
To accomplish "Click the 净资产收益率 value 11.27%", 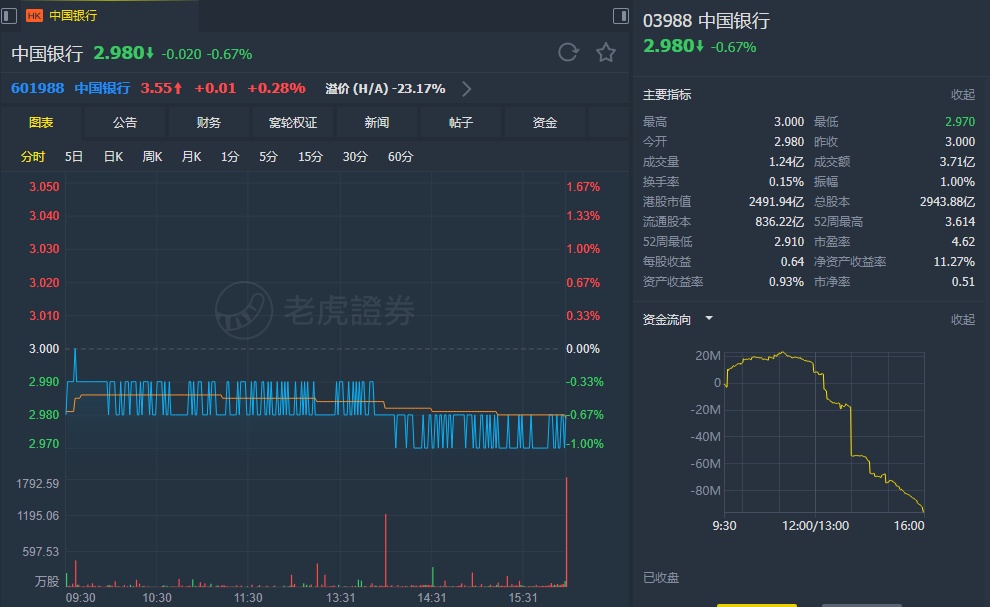I will click(x=954, y=261).
